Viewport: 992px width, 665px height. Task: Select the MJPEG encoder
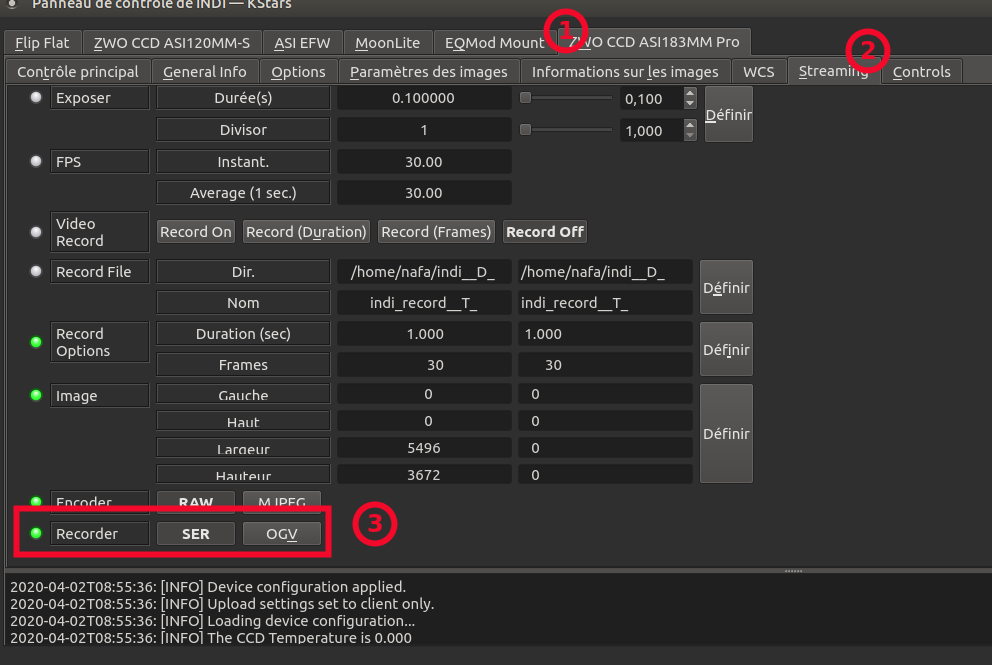click(x=282, y=502)
